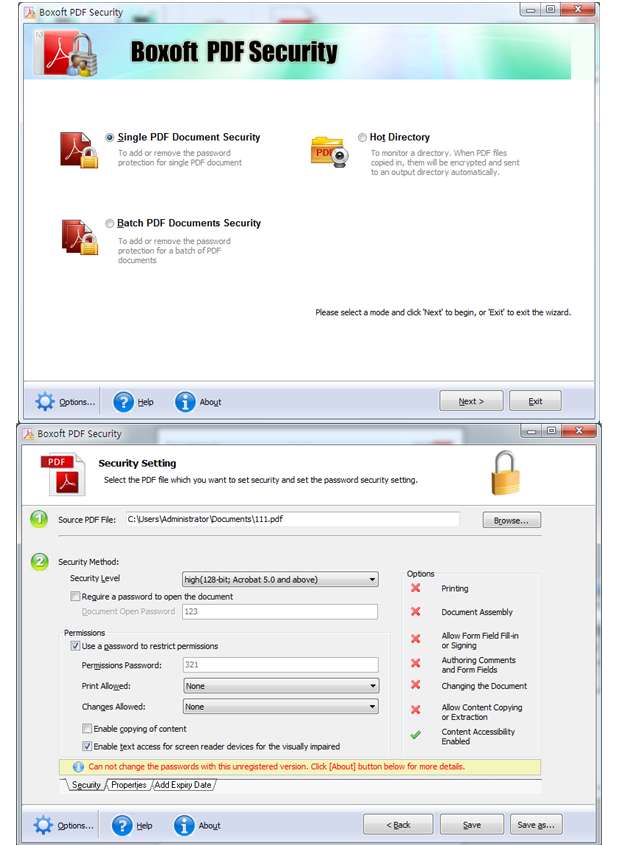Click red X beside Allow Form Field Fill-in
Viewport: 620px width, 845px height.
point(416,639)
